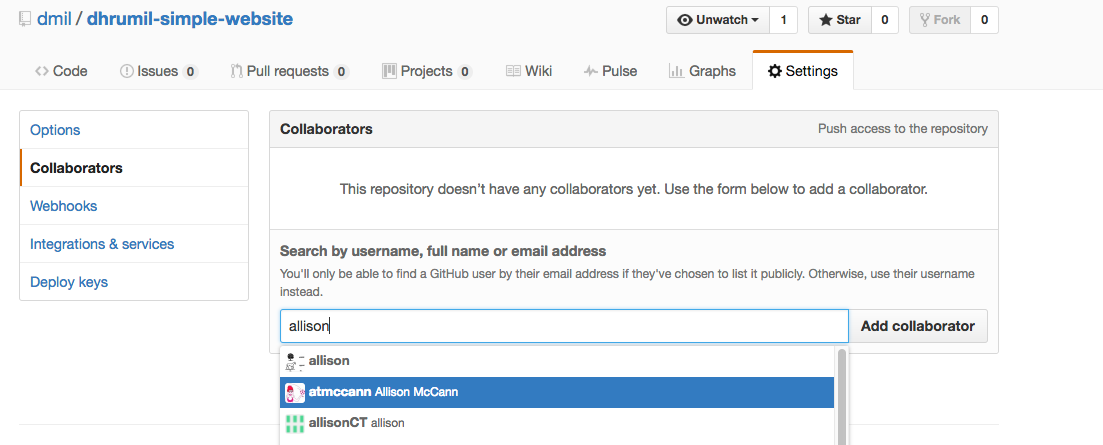The height and width of the screenshot is (445, 1103).
Task: Switch to the Code tab
Action: (61, 71)
